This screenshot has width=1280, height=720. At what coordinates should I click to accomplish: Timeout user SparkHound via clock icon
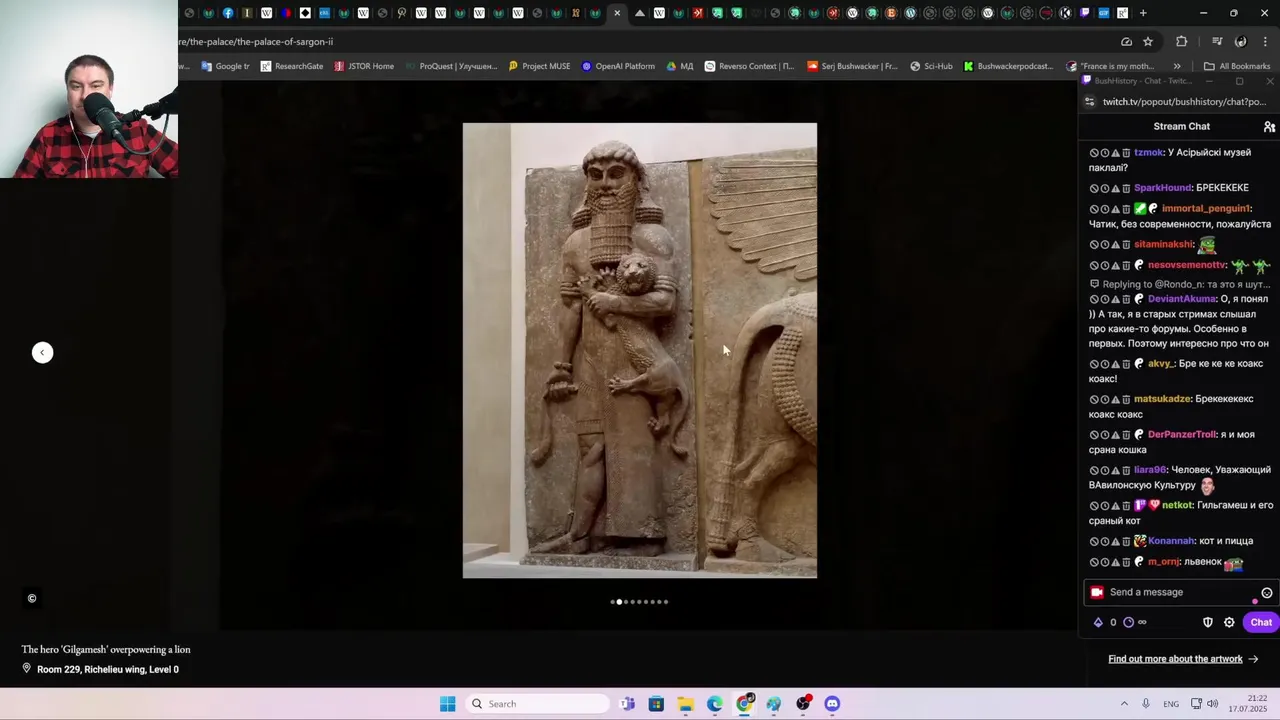pyautogui.click(x=1105, y=188)
